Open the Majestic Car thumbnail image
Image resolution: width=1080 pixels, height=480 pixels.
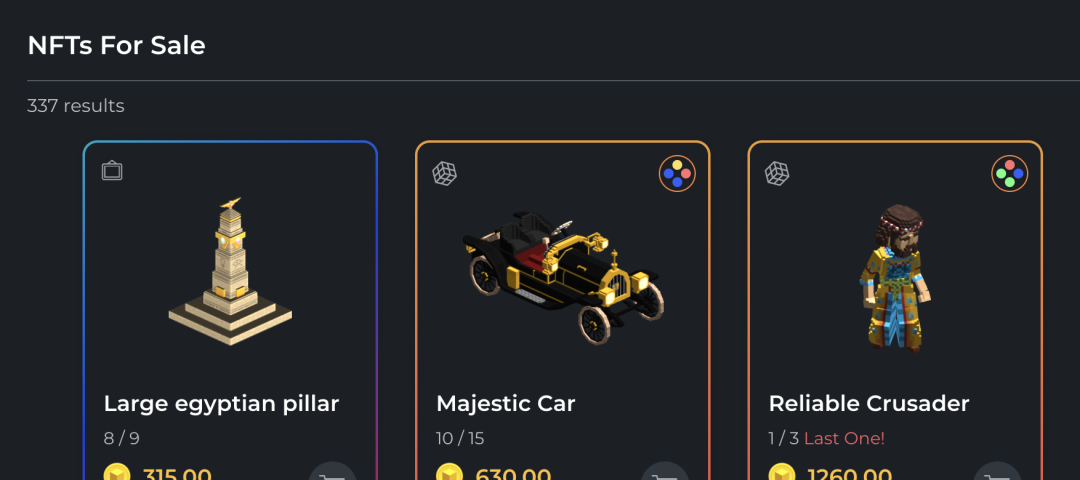coord(563,278)
